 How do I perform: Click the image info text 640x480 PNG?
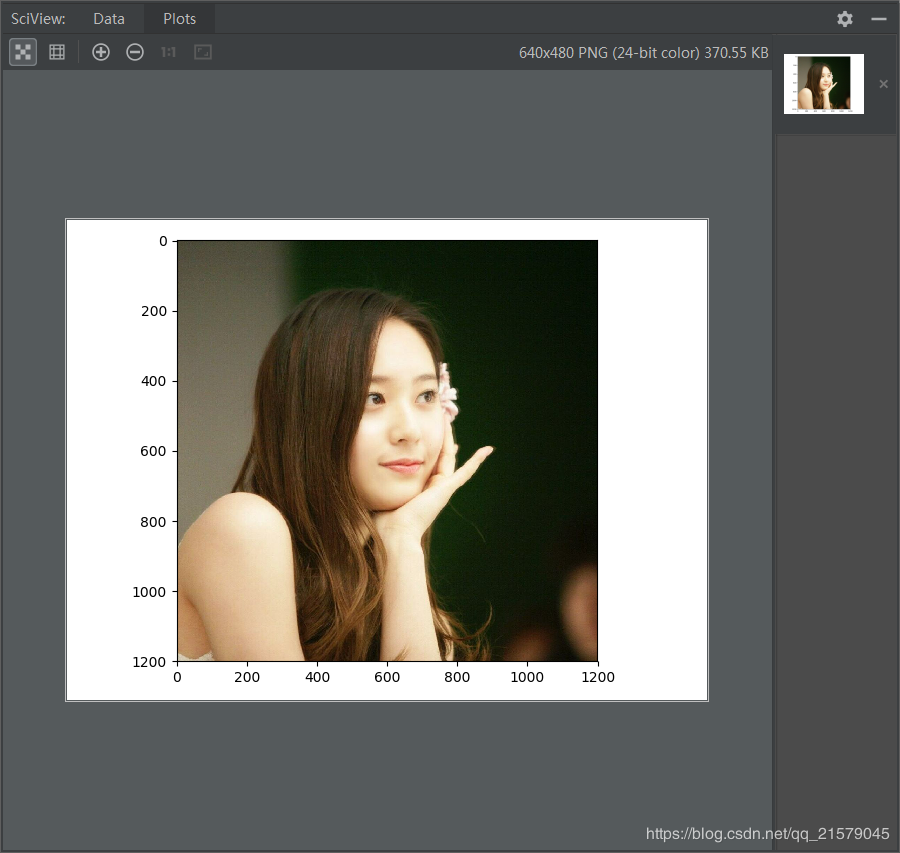coord(643,53)
